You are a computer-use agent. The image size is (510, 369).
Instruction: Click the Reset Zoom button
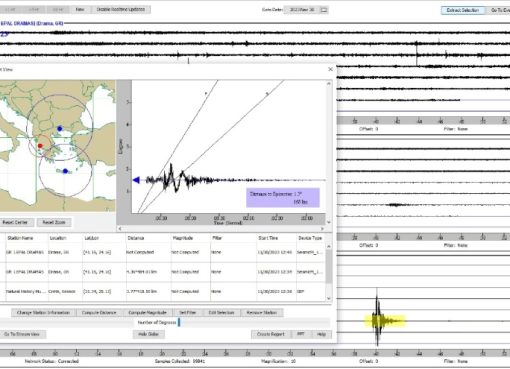pyautogui.click(x=54, y=222)
